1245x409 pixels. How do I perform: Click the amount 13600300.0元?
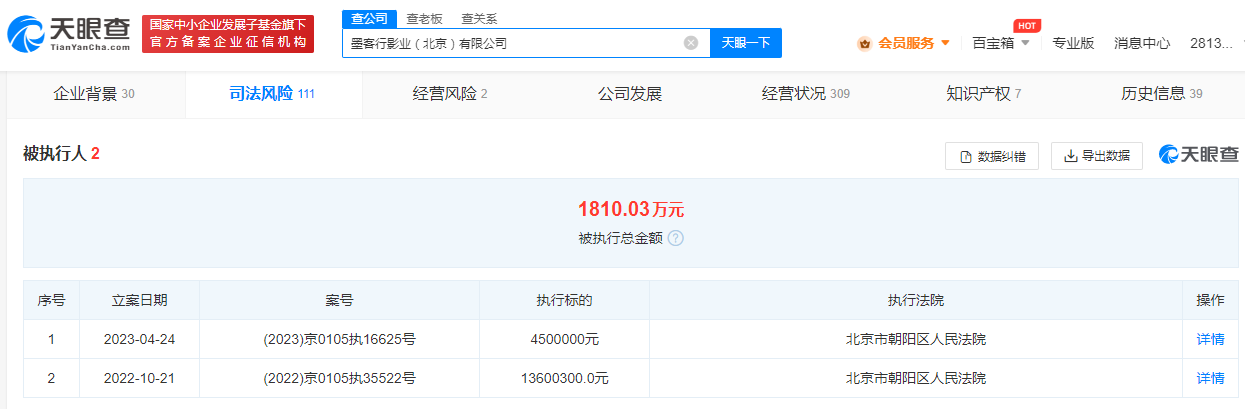(565, 378)
